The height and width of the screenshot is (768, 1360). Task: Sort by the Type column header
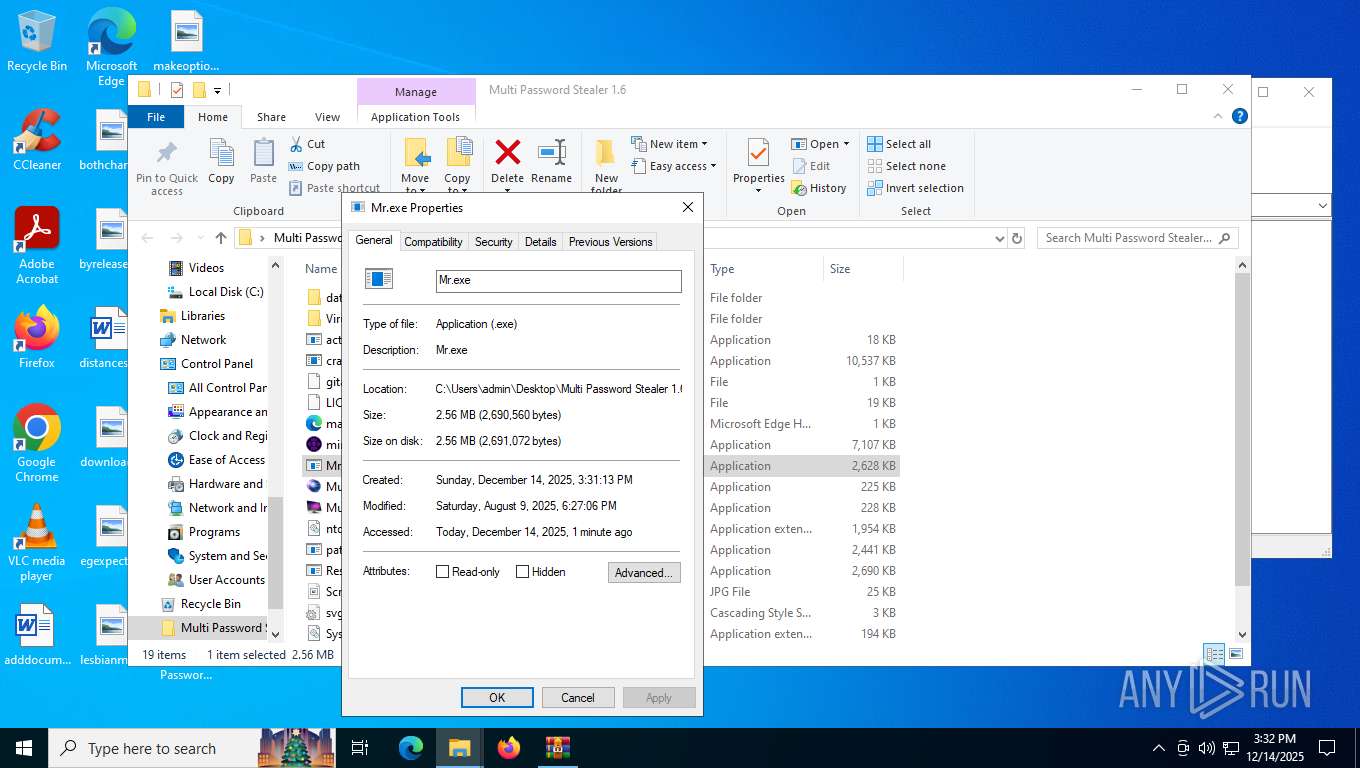(x=764, y=269)
